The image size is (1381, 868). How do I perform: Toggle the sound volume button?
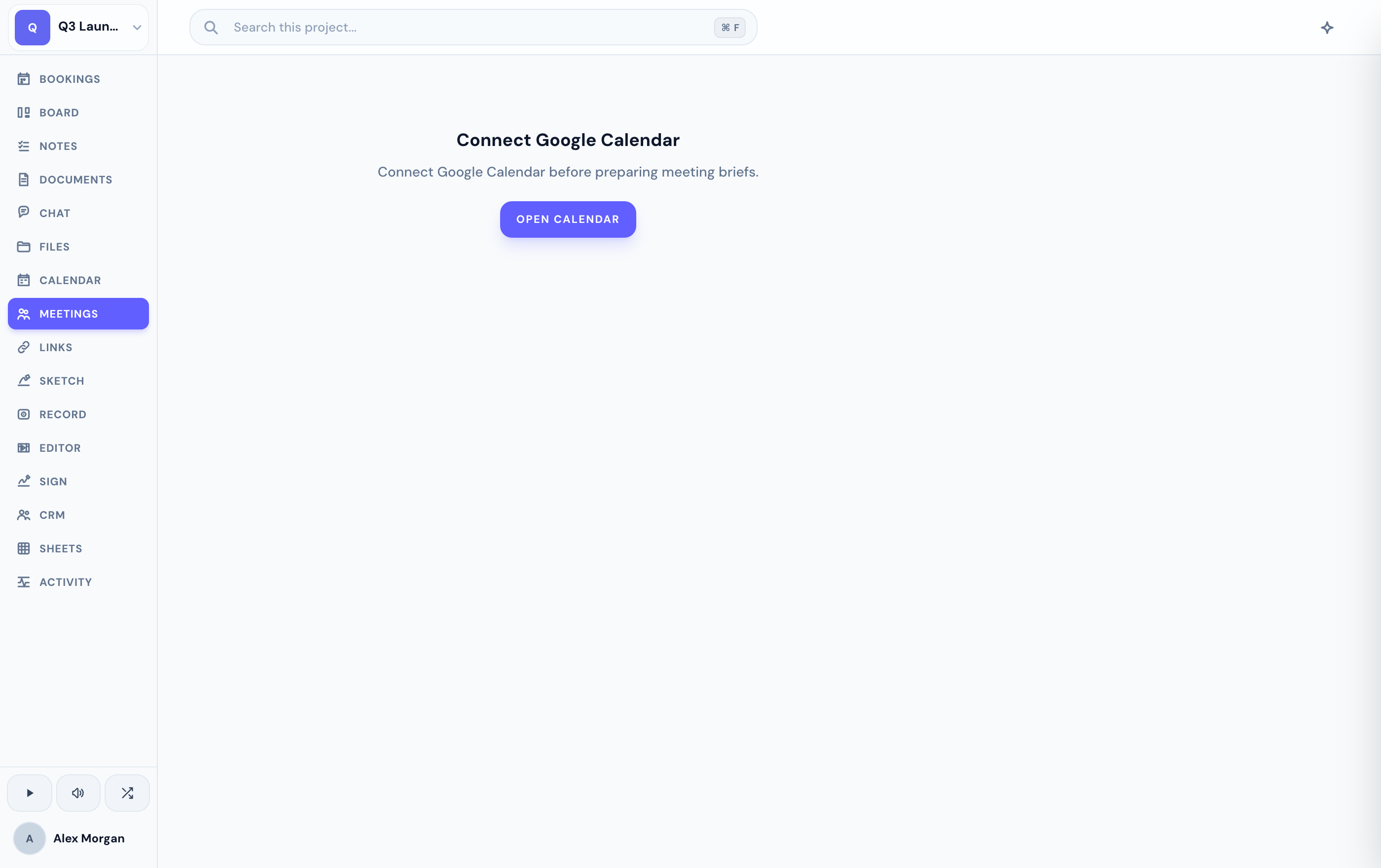tap(78, 793)
